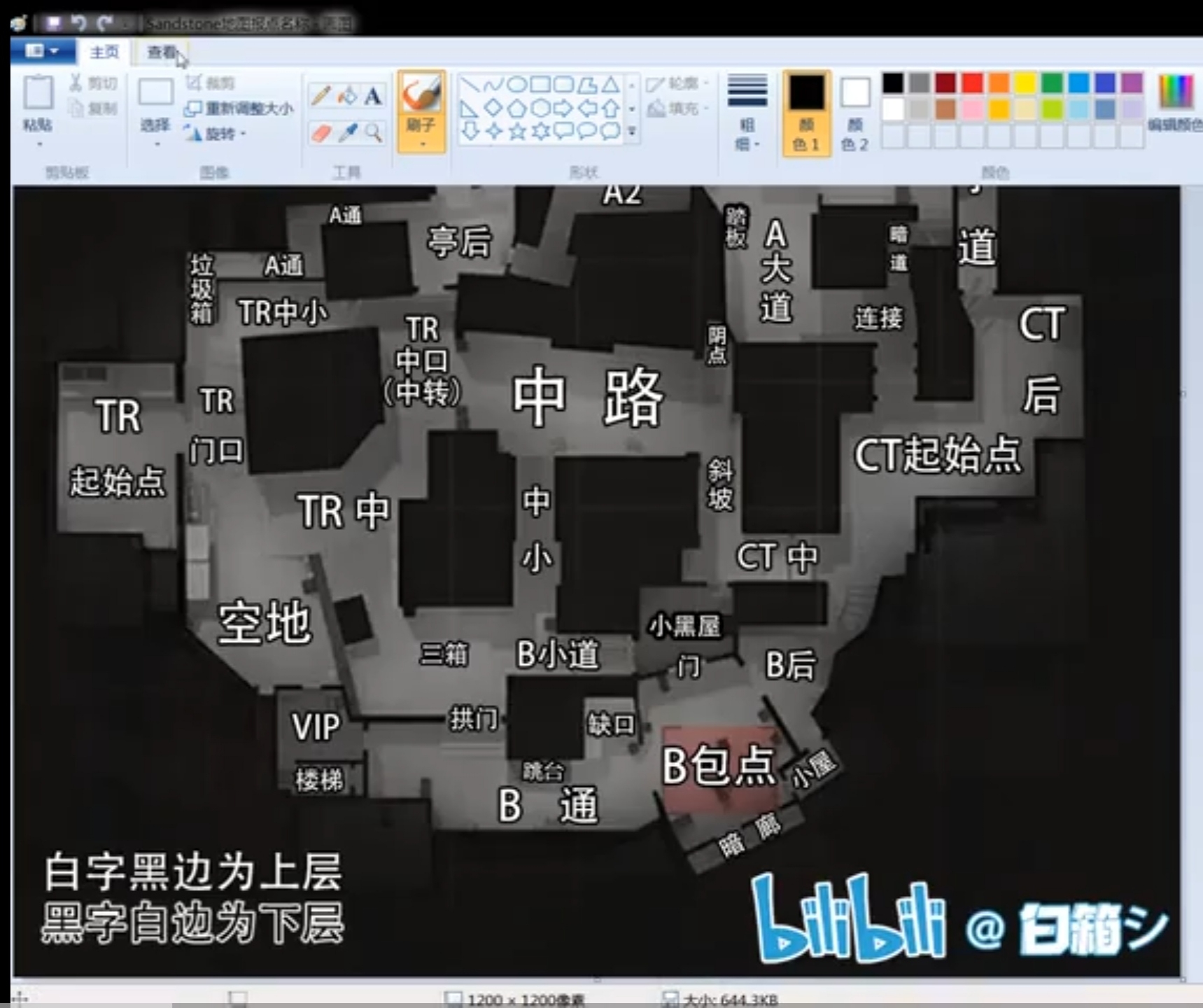Viewport: 1203px width, 1008px height.
Task: Switch to the 主页 (Home) tab
Action: coord(104,52)
